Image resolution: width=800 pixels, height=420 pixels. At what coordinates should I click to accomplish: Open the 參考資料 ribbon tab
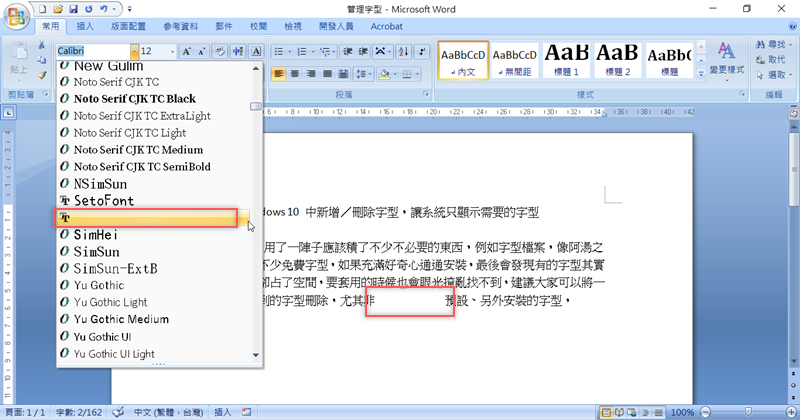coord(181,27)
